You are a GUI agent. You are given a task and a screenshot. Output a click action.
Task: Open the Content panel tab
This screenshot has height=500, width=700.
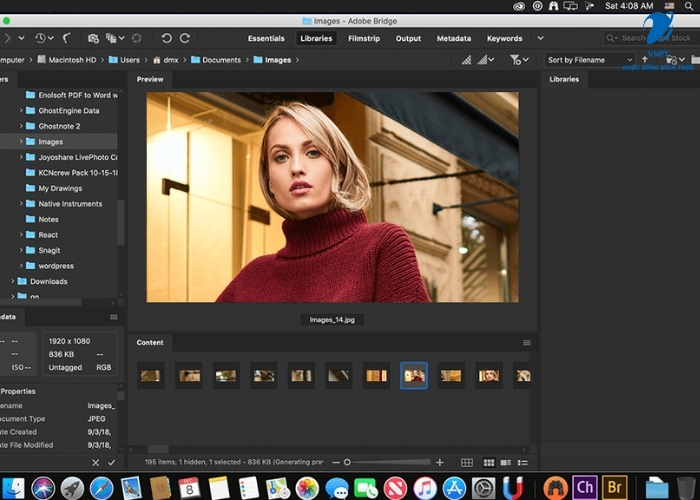150,342
